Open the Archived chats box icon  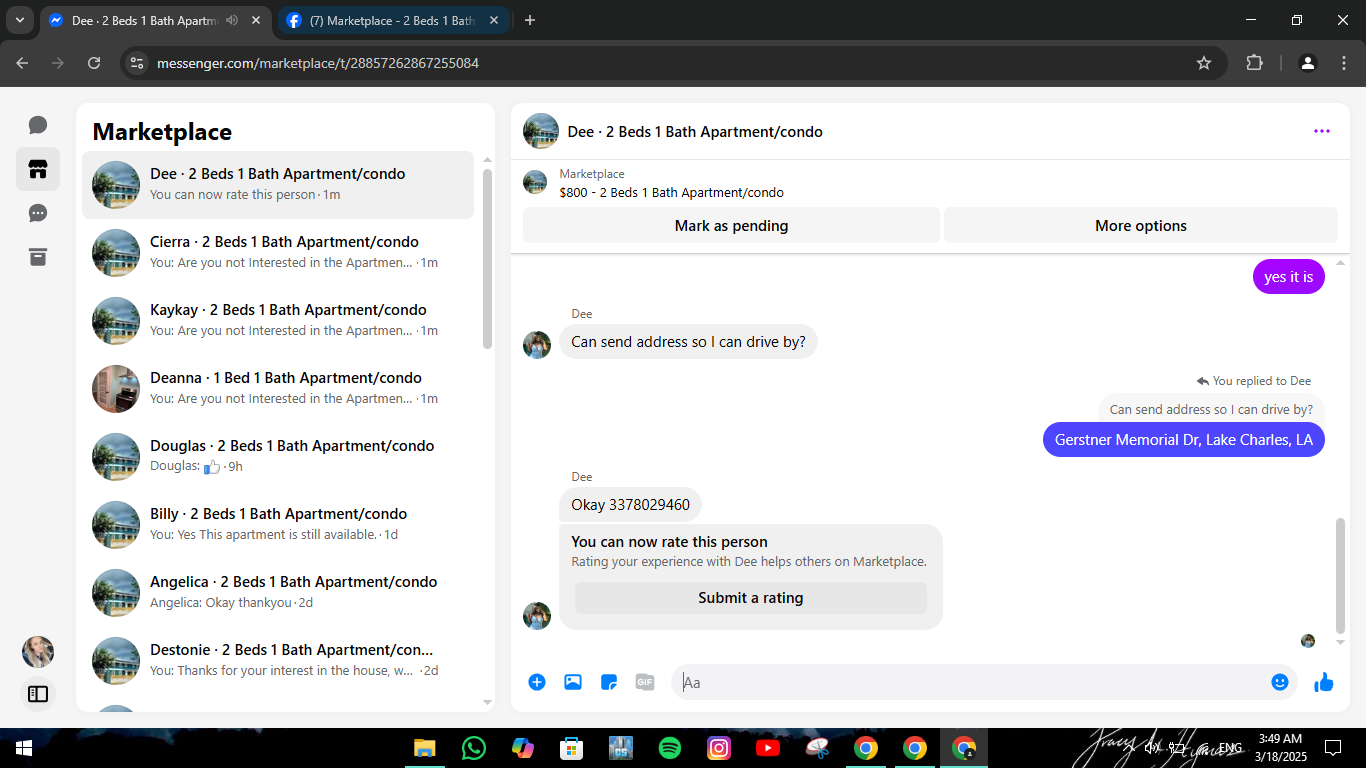(38, 257)
